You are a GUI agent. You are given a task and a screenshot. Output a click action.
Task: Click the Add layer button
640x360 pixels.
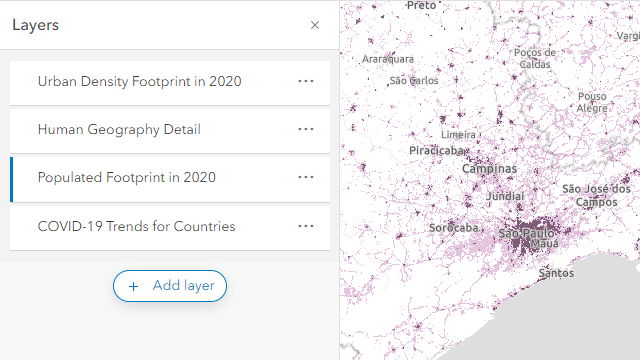[170, 286]
